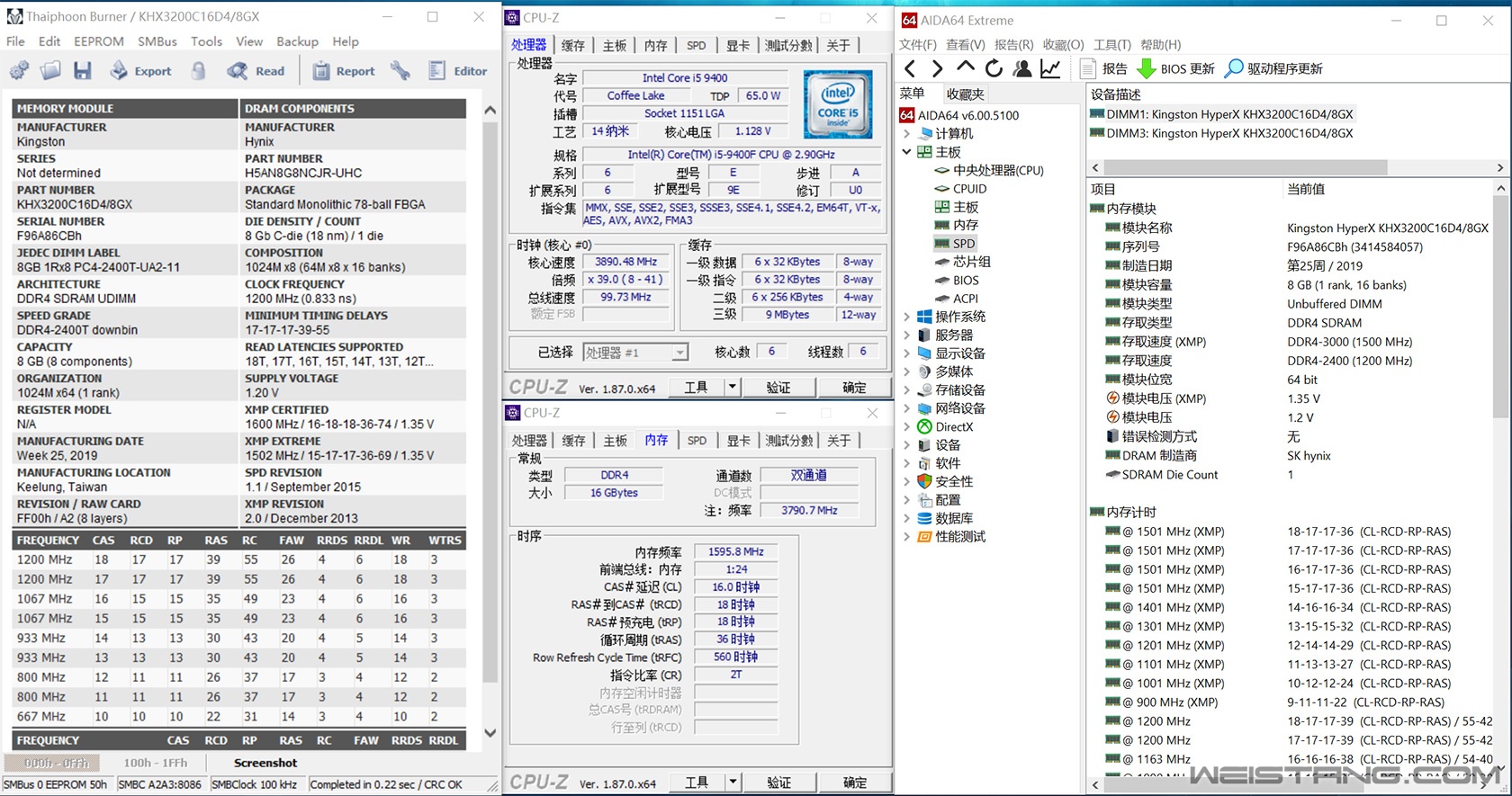
Task: Click 验证 button in upper CPU-Z window
Action: click(778, 388)
